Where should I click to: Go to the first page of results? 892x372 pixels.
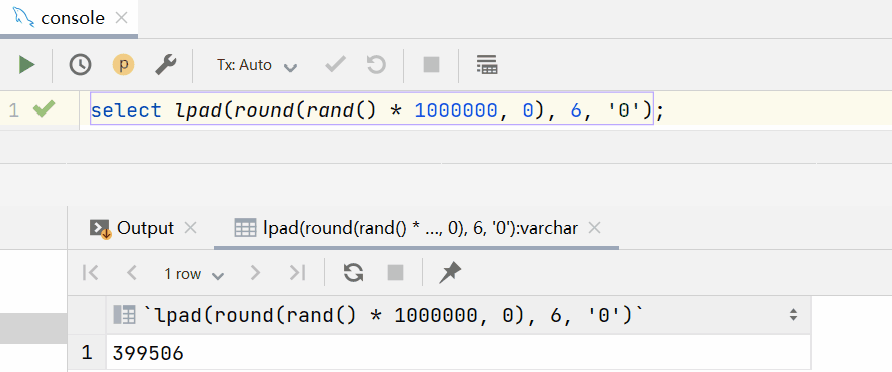click(x=90, y=274)
